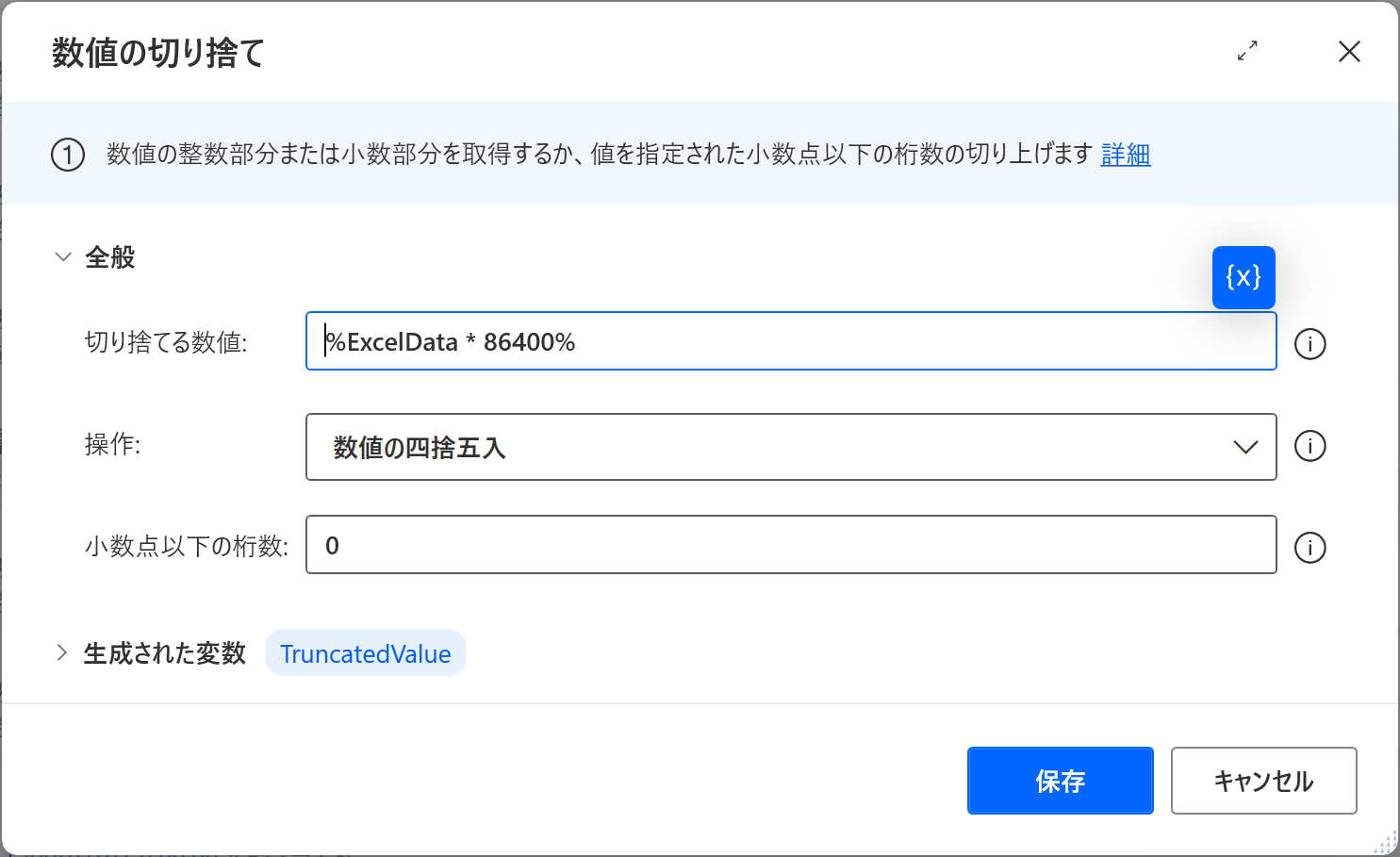
Task: Close the 数値の切り捨て dialog
Action: point(1349,51)
